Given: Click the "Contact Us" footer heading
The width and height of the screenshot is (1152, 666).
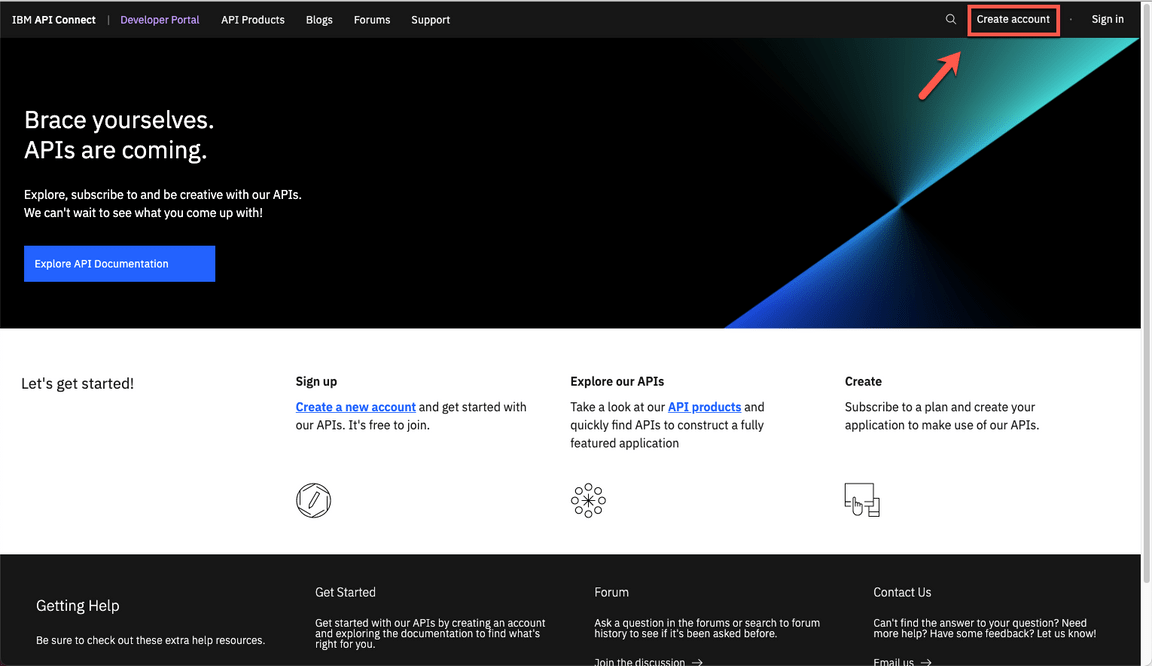Looking at the screenshot, I should (x=902, y=592).
